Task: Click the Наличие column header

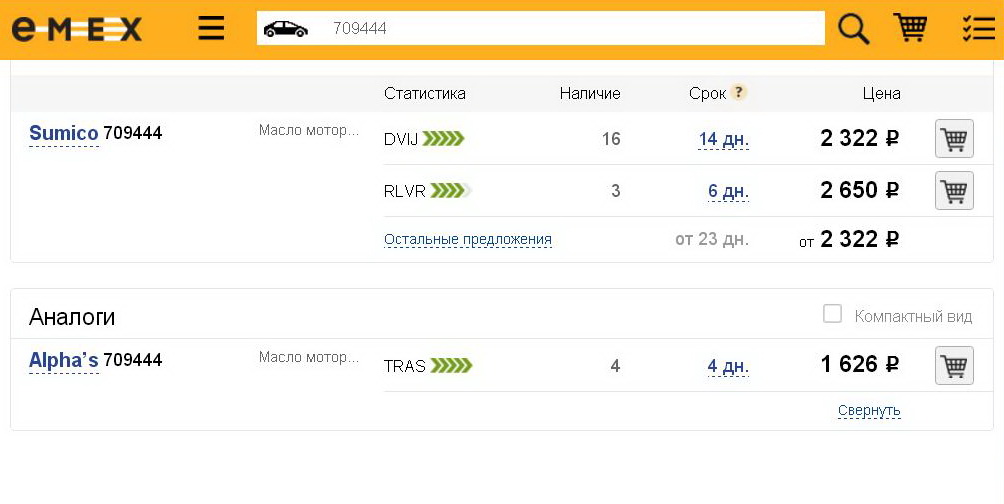Action: [x=590, y=93]
